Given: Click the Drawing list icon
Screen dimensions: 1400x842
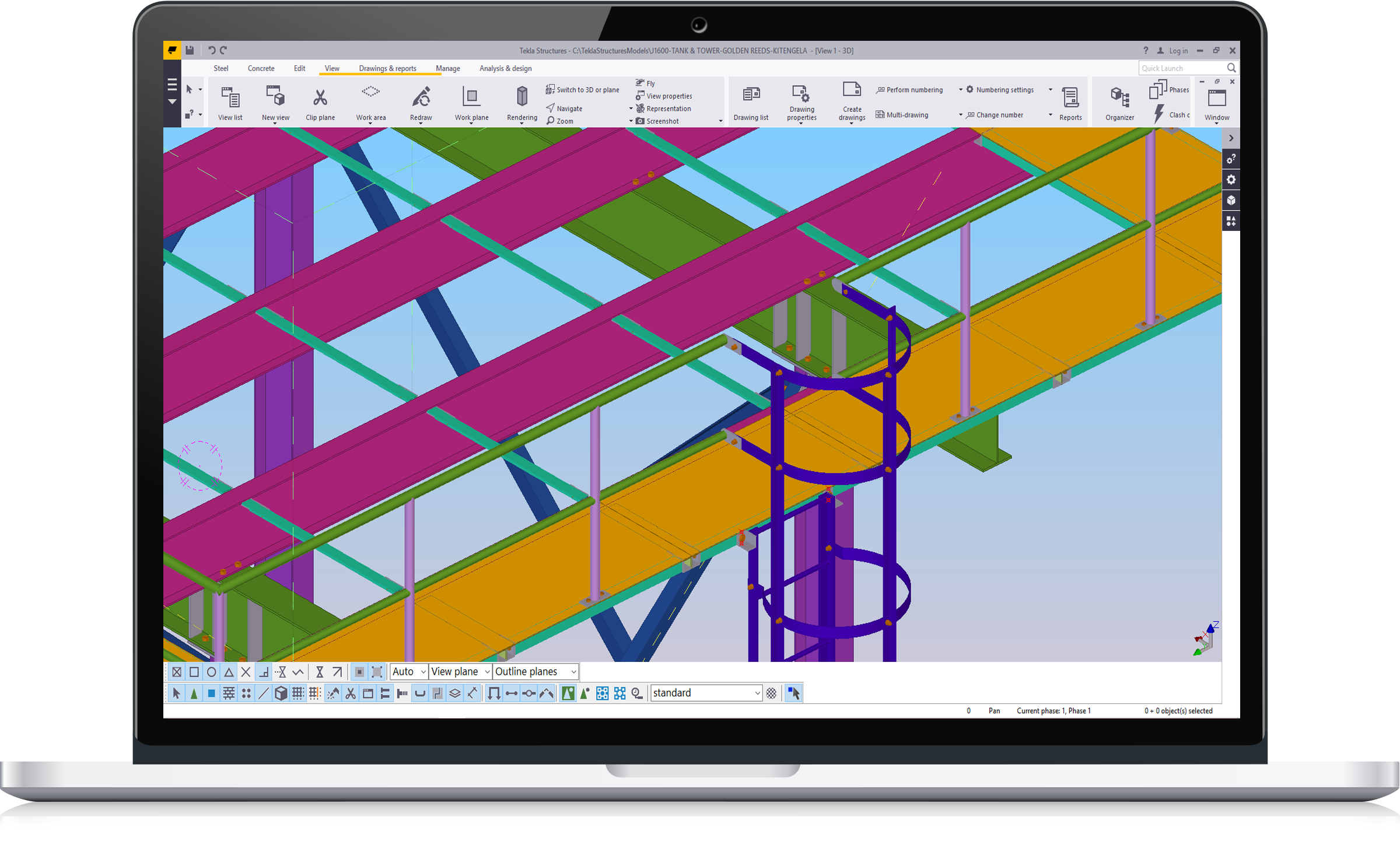Looking at the screenshot, I should [x=751, y=95].
